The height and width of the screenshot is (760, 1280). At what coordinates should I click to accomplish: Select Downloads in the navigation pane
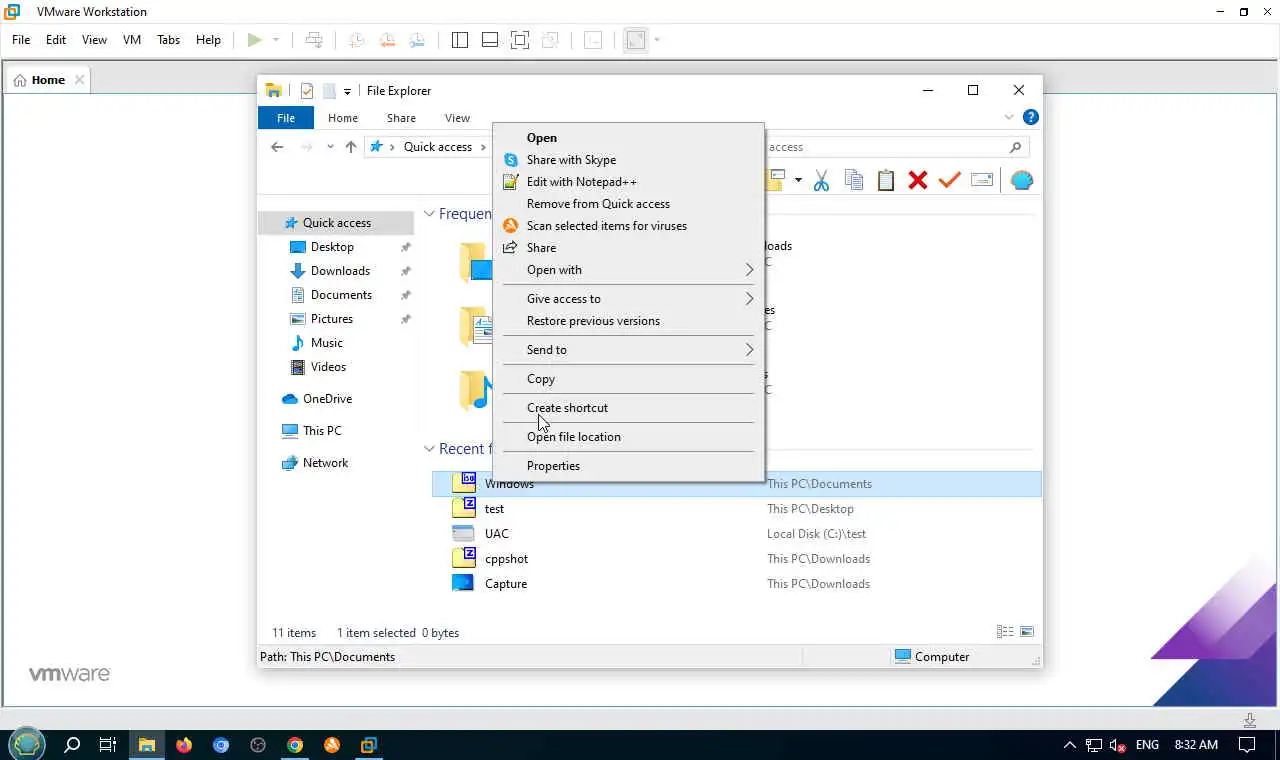coord(340,271)
